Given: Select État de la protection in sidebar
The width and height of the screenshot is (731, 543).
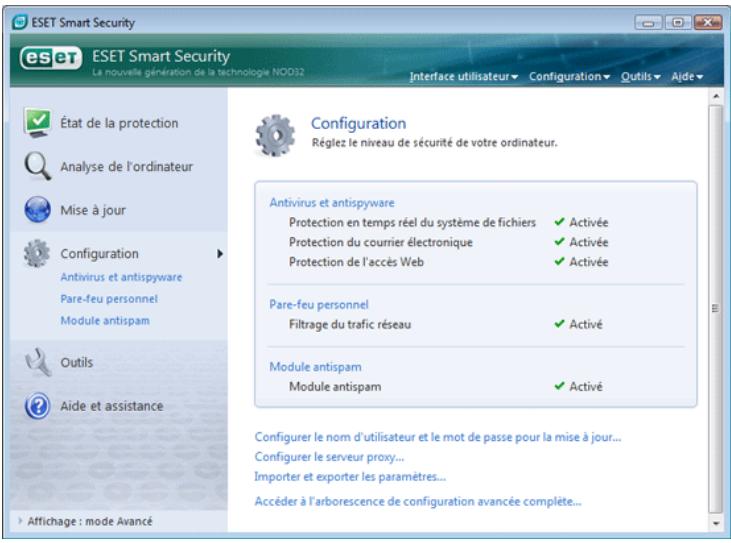Looking at the screenshot, I should coord(119,123).
